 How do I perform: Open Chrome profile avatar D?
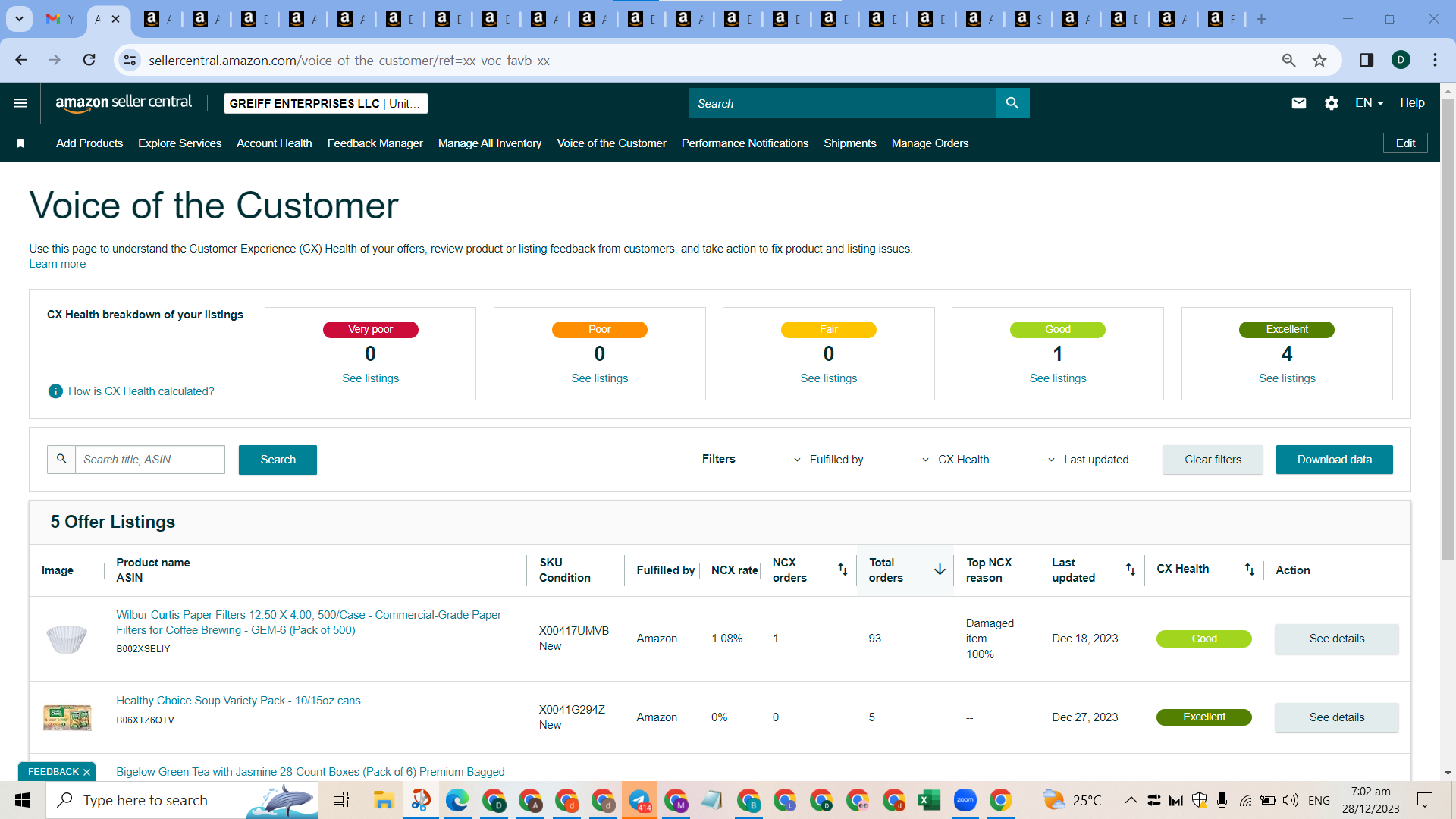click(x=1401, y=60)
